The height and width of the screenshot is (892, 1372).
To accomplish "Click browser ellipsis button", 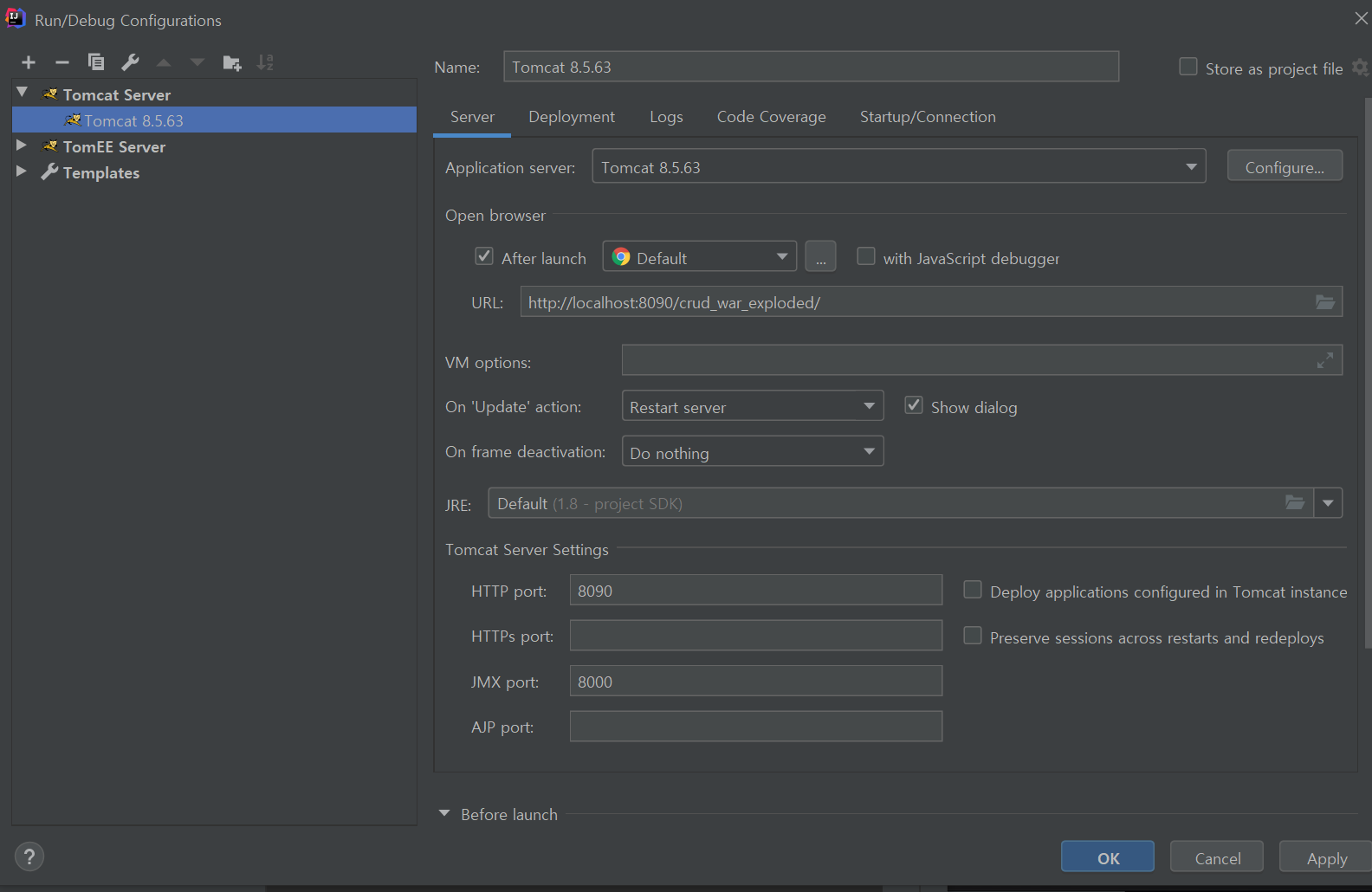I will [x=820, y=256].
